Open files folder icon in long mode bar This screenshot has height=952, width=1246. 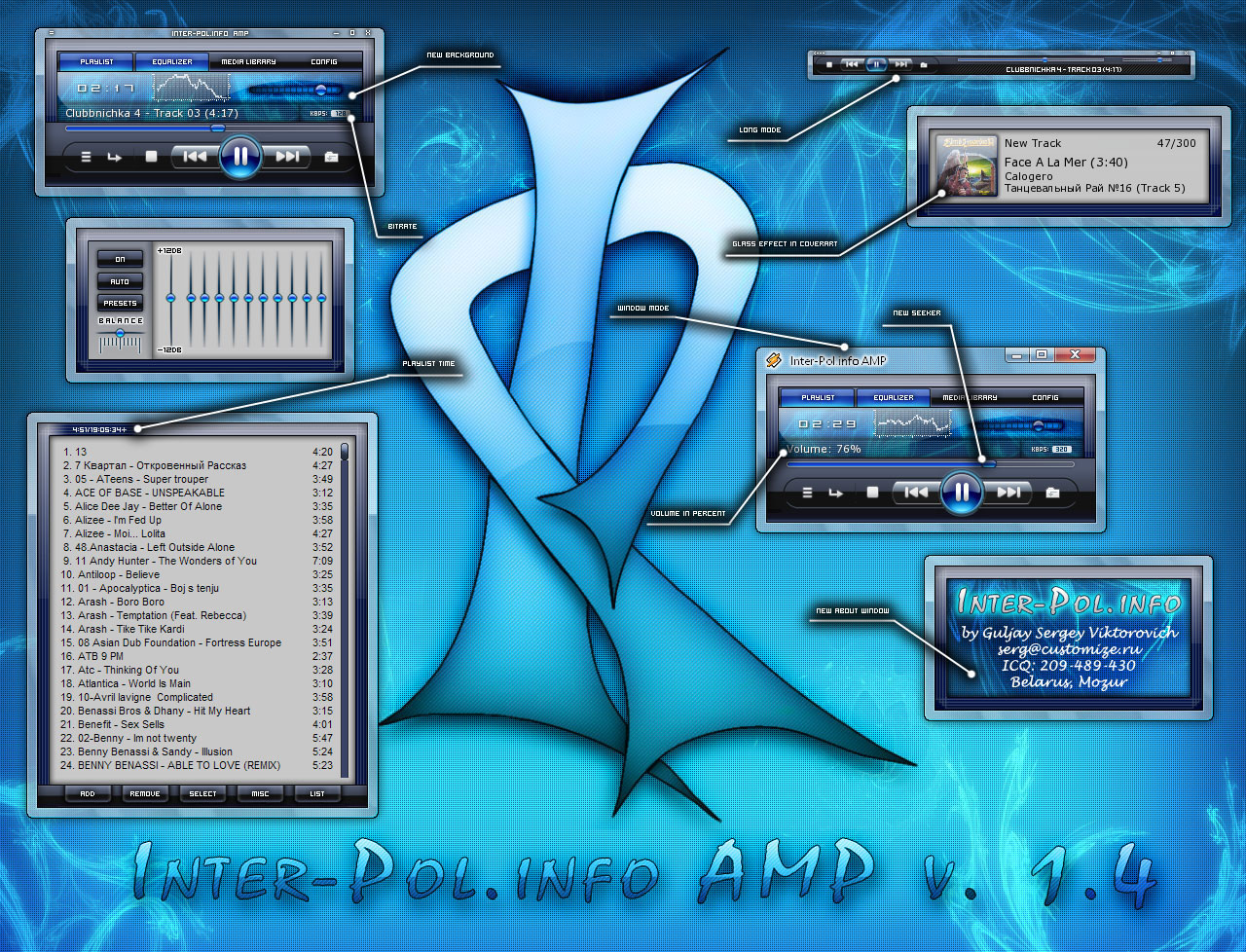(924, 65)
